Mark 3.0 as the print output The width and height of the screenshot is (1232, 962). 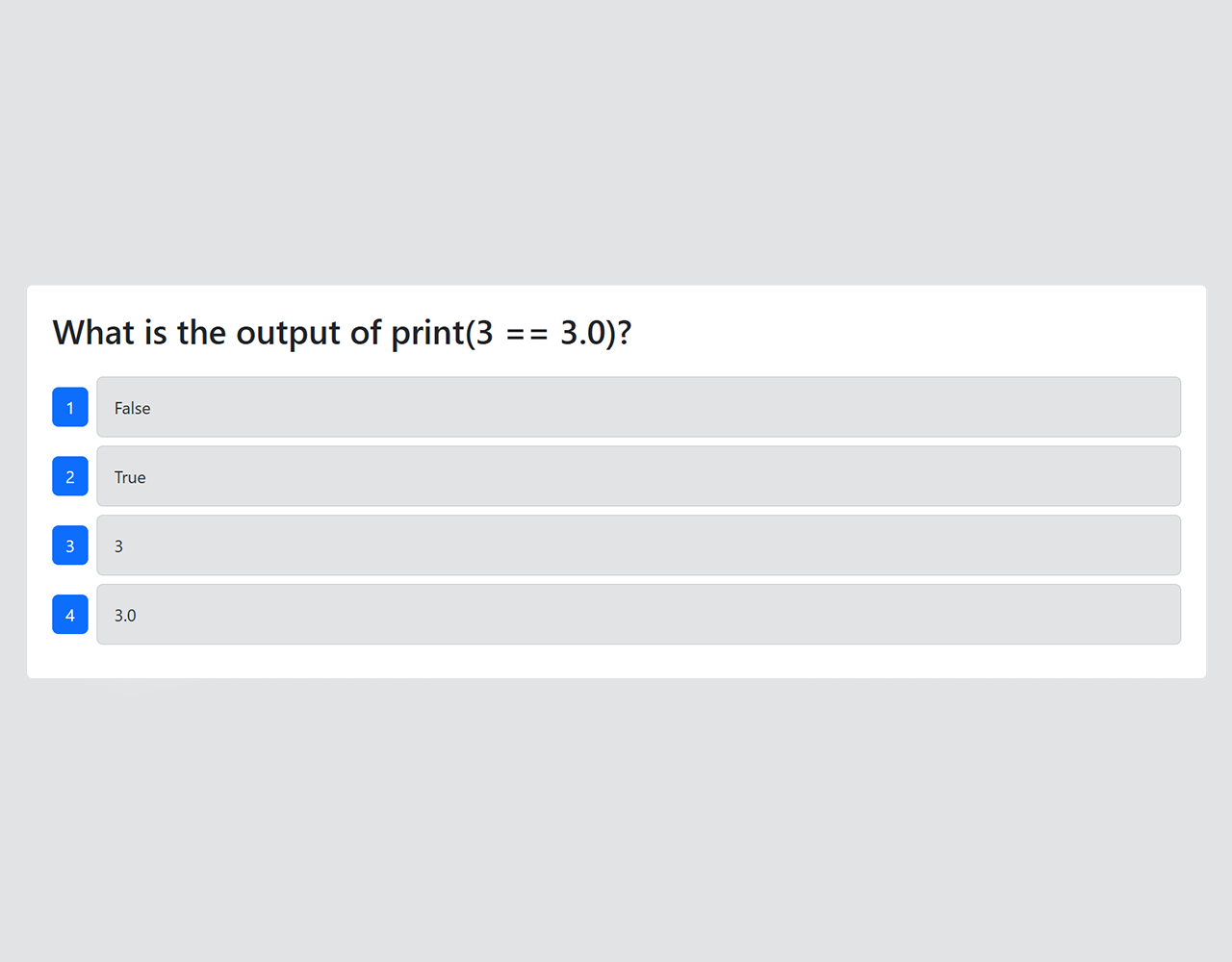[638, 615]
